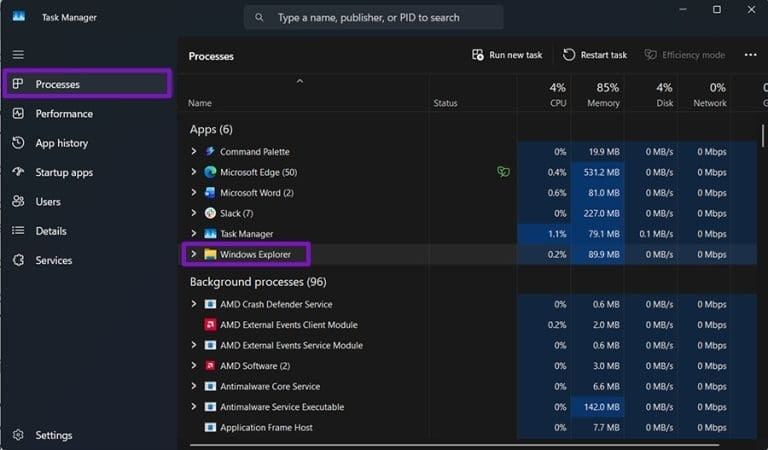The image size is (768, 450).
Task: Expand Antimalware Service Executable group
Action: (x=193, y=407)
